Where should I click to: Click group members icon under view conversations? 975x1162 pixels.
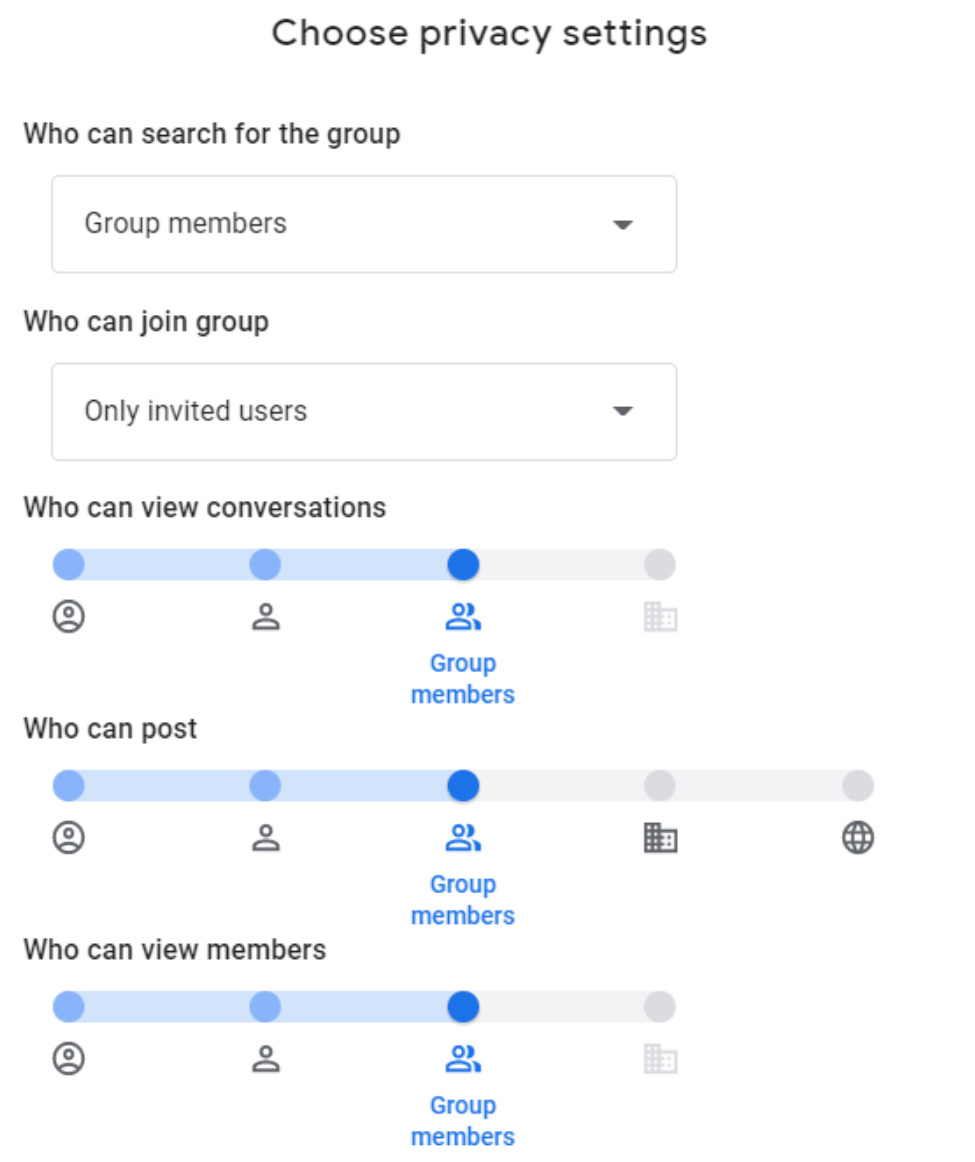click(462, 617)
